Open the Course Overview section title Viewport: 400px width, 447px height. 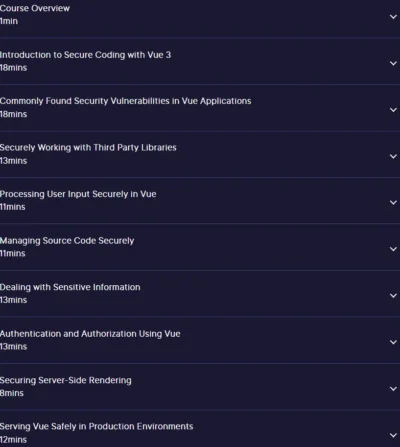tap(35, 8)
